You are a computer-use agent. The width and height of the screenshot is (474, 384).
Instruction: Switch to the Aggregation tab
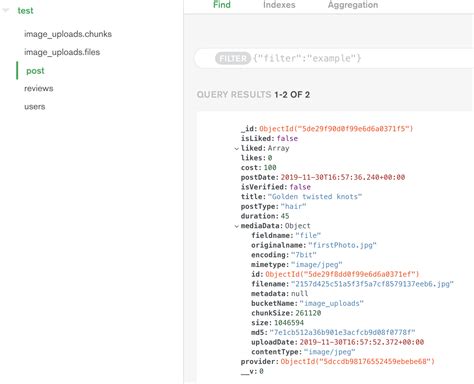(x=353, y=5)
